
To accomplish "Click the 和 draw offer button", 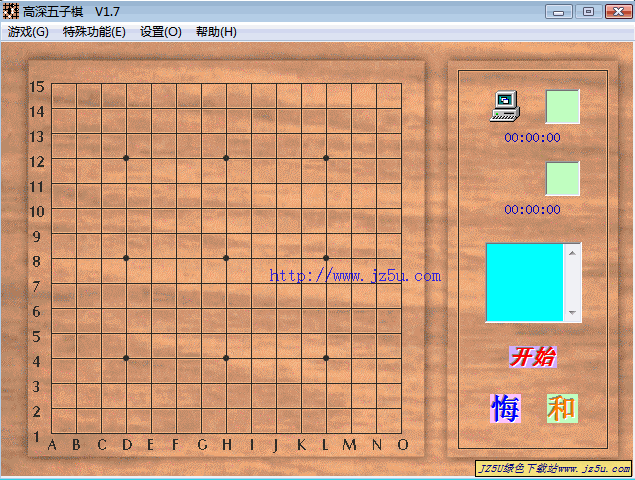I will point(561,408).
